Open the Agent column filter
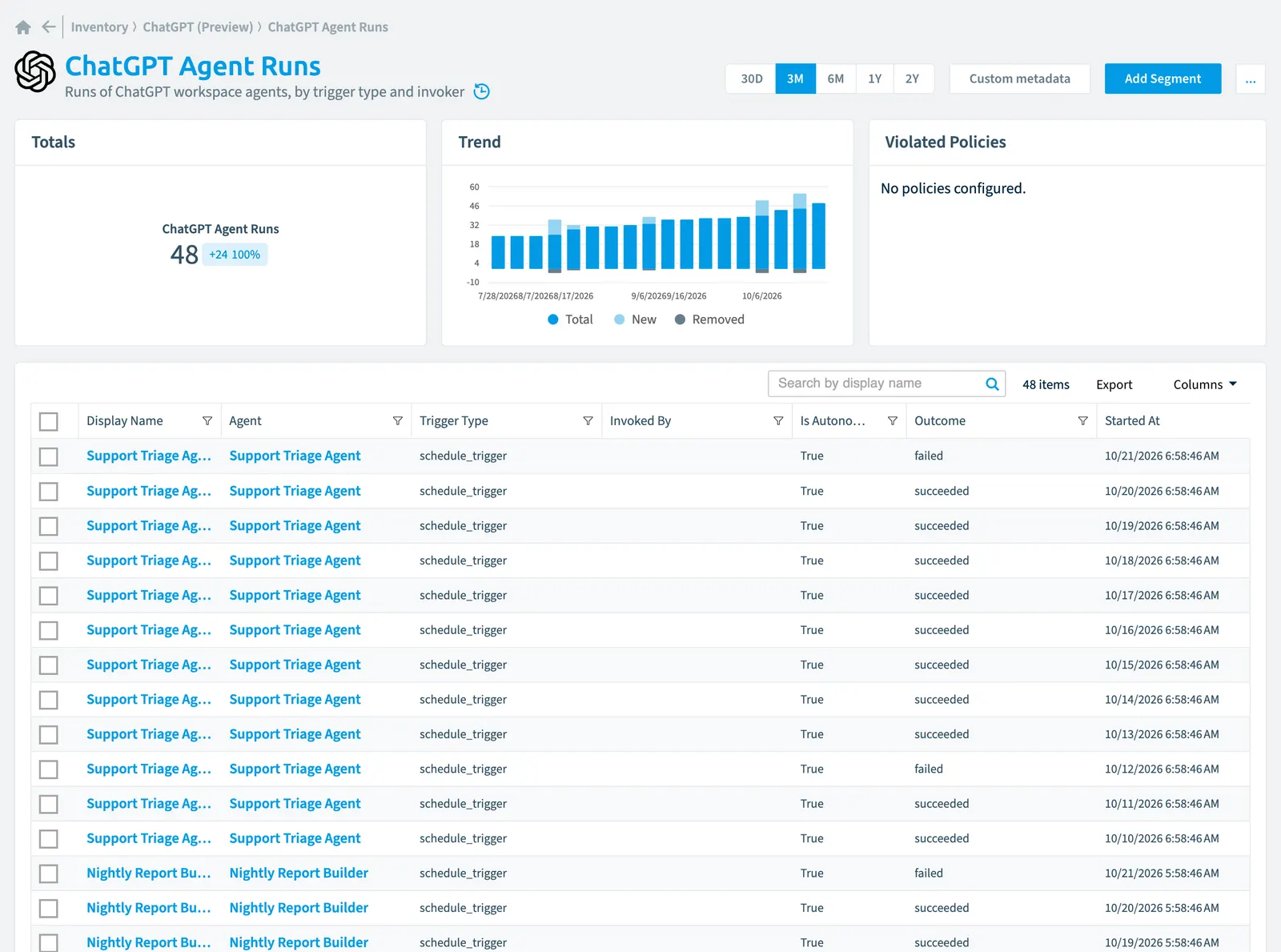Screen dimensions: 1281x952 tap(398, 421)
